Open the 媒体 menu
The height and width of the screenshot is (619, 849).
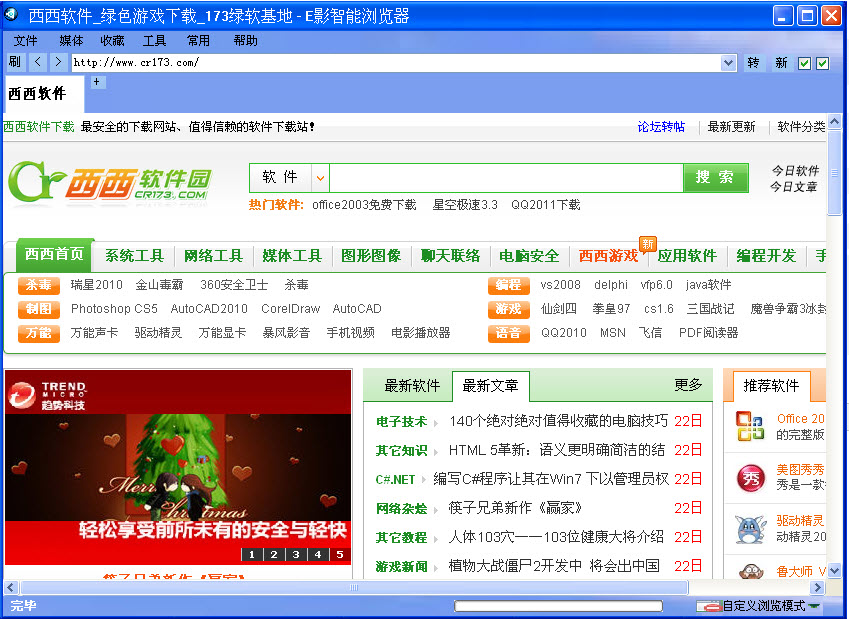click(71, 41)
